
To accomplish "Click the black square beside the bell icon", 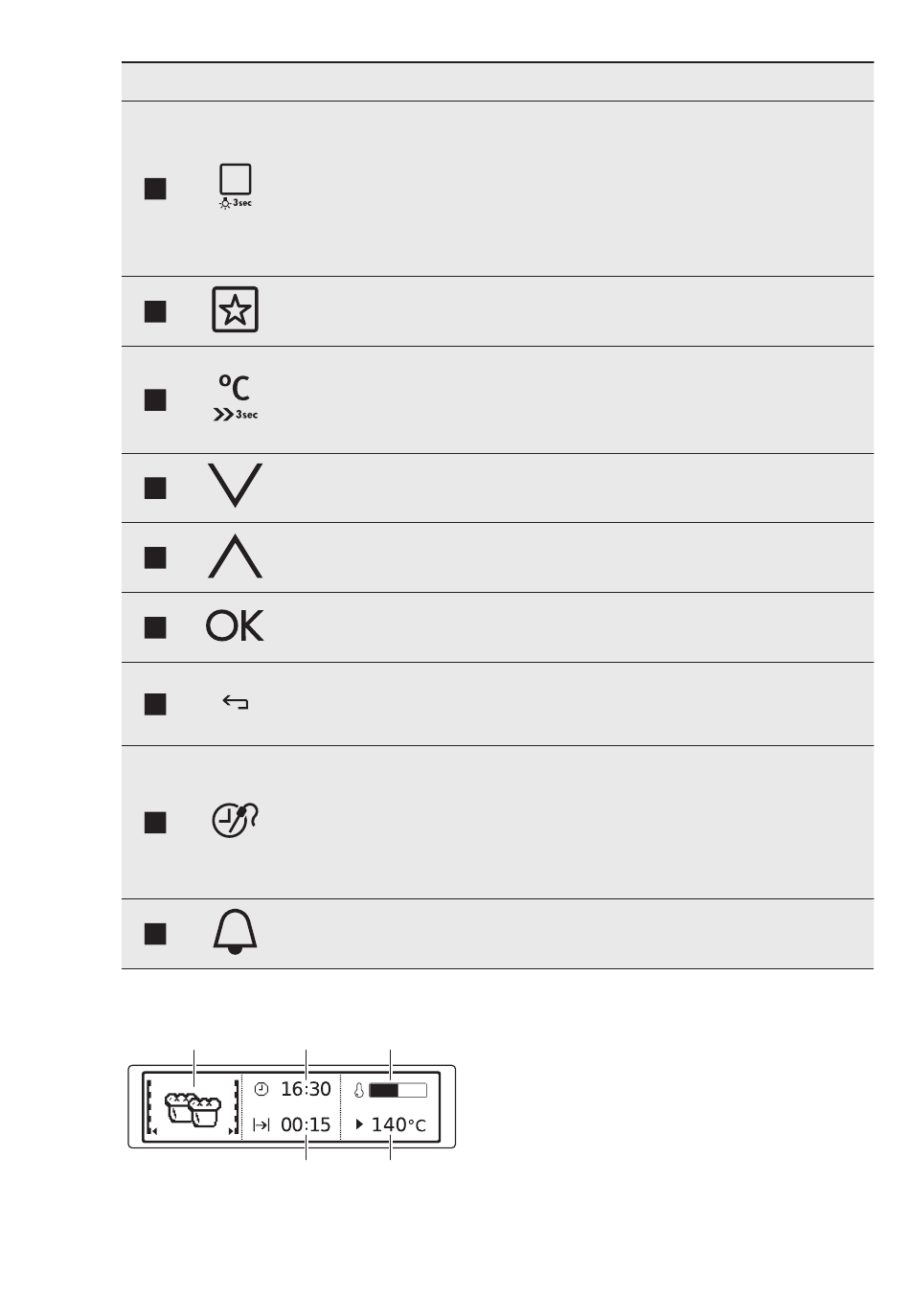I will coord(155,934).
